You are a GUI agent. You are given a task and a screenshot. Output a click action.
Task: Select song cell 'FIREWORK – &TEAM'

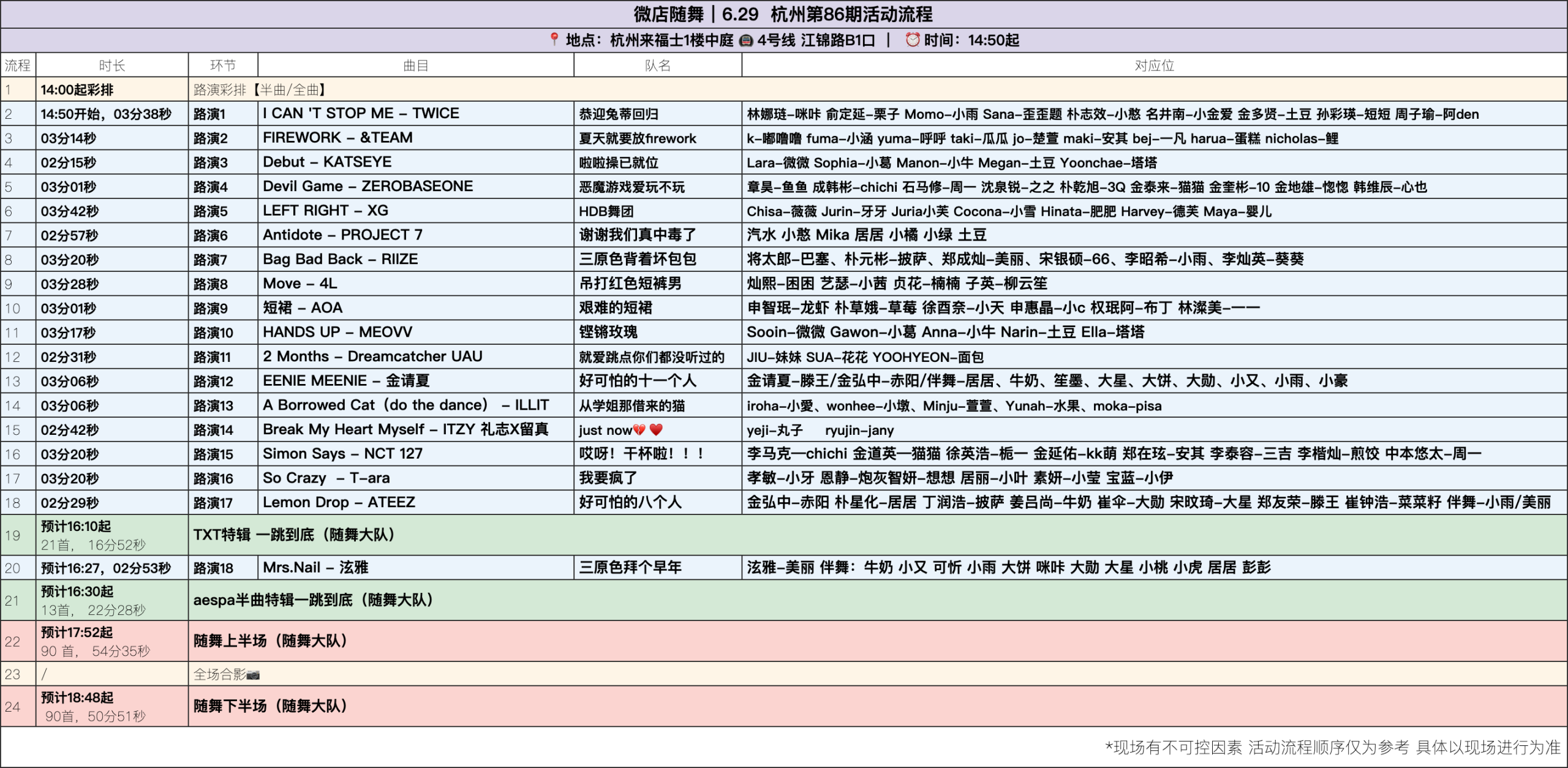(416, 138)
